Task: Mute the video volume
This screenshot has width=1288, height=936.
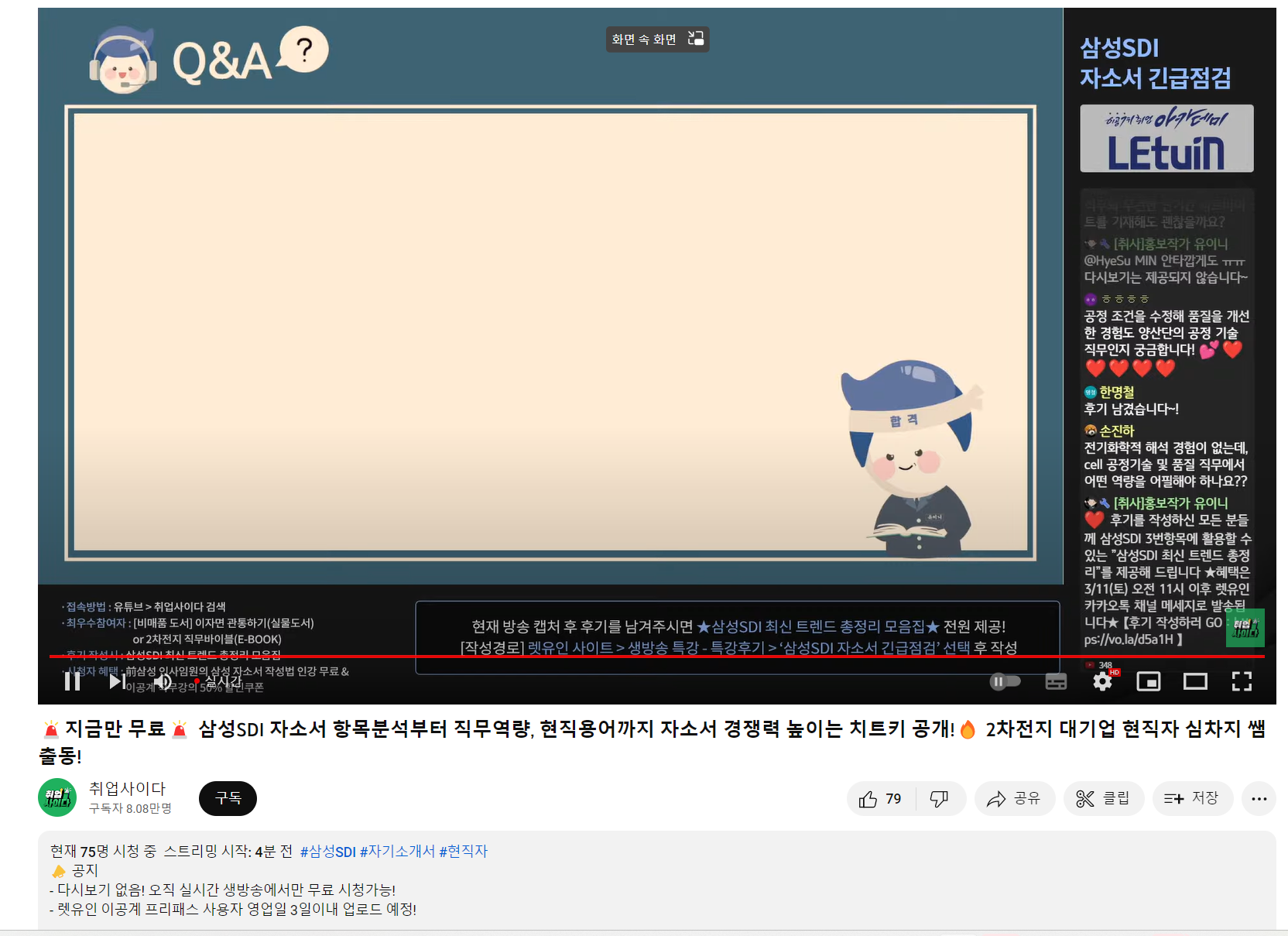Action: pyautogui.click(x=163, y=681)
